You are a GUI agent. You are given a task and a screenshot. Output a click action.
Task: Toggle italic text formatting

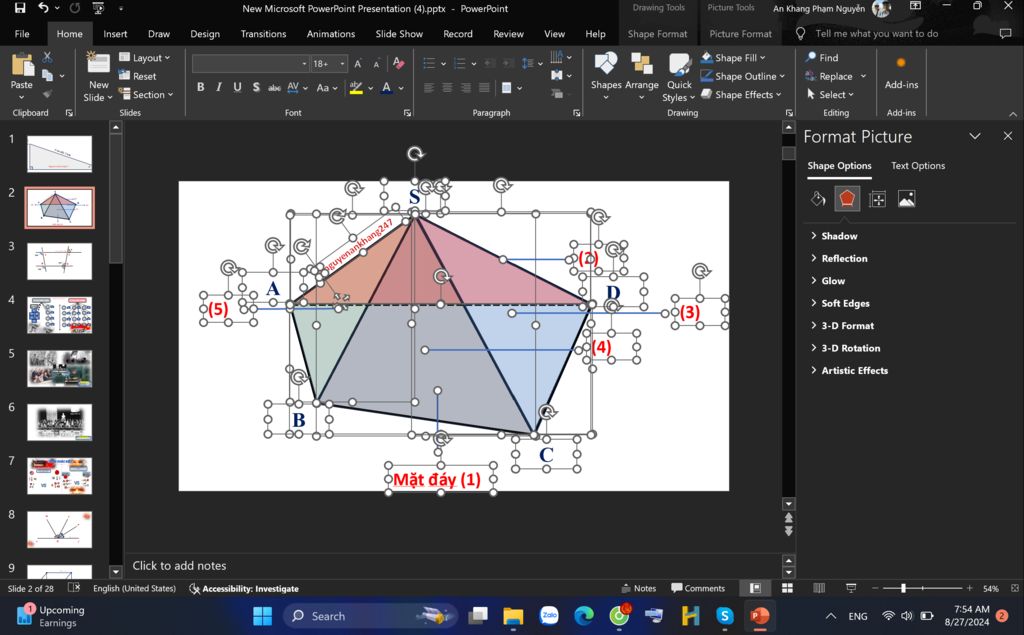(x=219, y=87)
